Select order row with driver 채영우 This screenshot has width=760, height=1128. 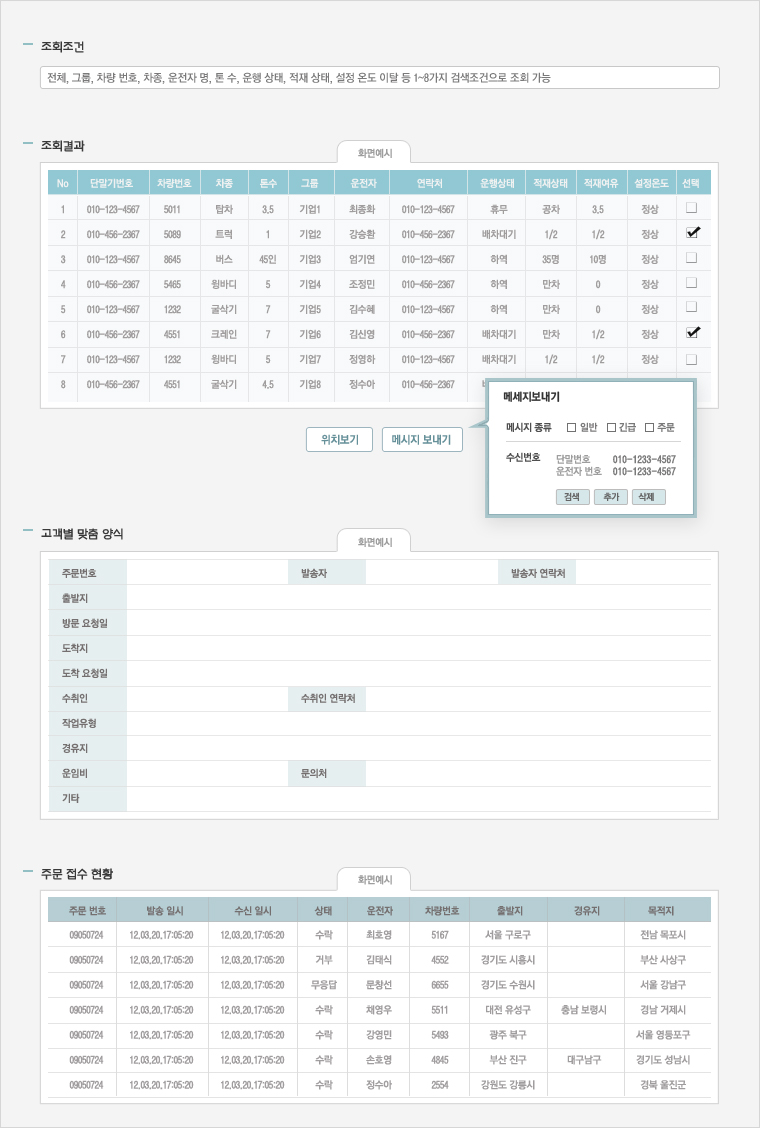coord(379,1010)
